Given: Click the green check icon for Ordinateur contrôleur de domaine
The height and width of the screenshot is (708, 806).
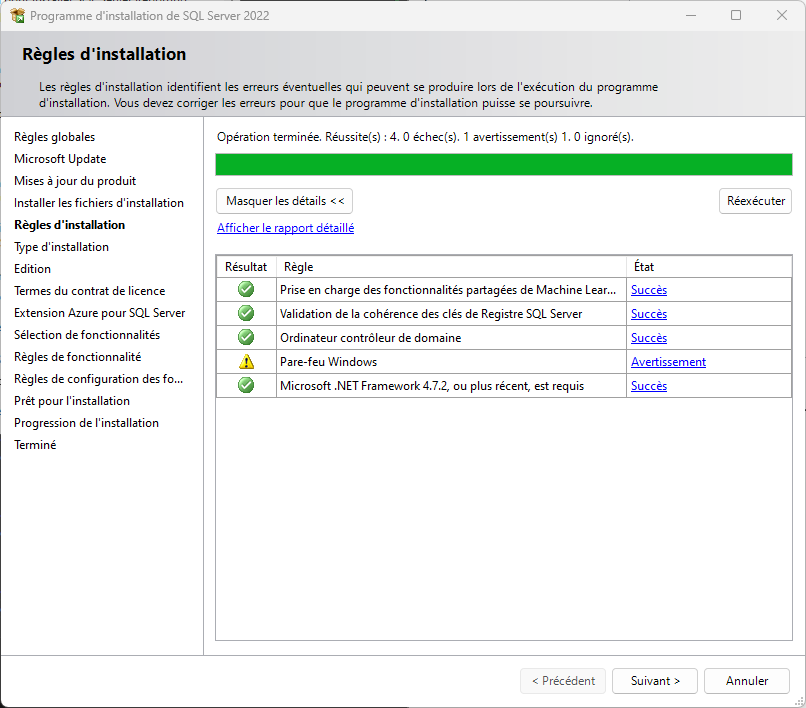Looking at the screenshot, I should 246,337.
